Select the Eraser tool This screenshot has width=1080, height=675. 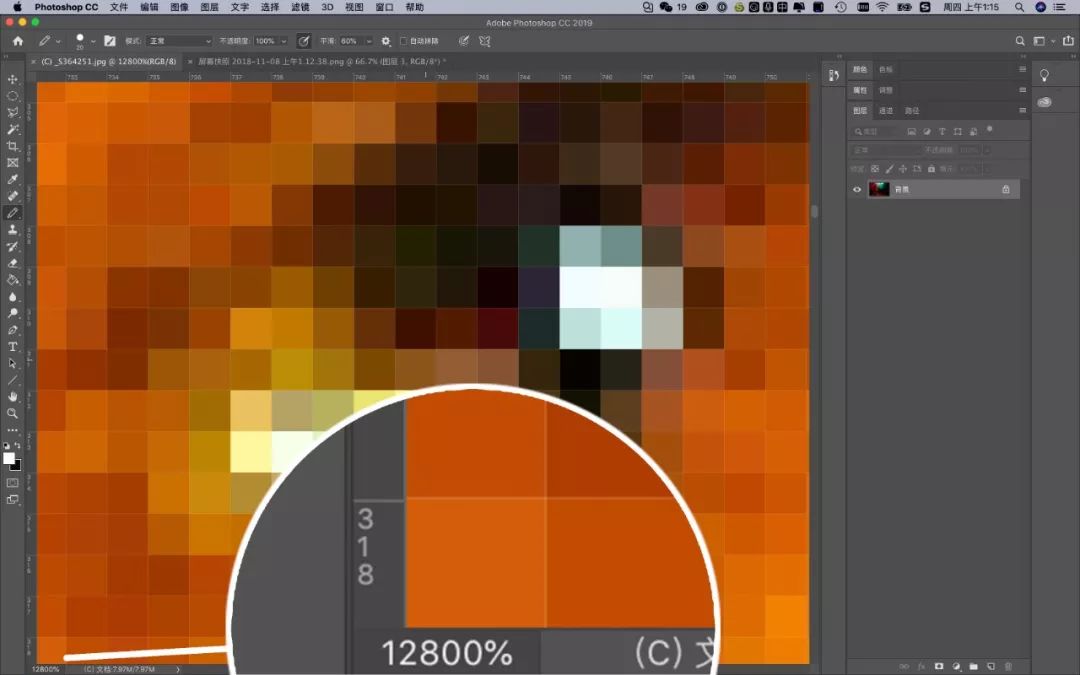point(12,263)
